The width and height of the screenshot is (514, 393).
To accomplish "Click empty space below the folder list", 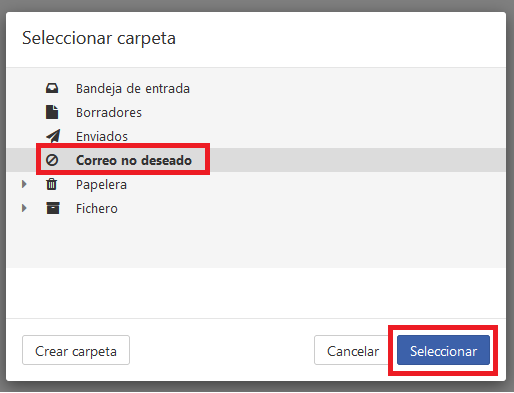I will 256,243.
